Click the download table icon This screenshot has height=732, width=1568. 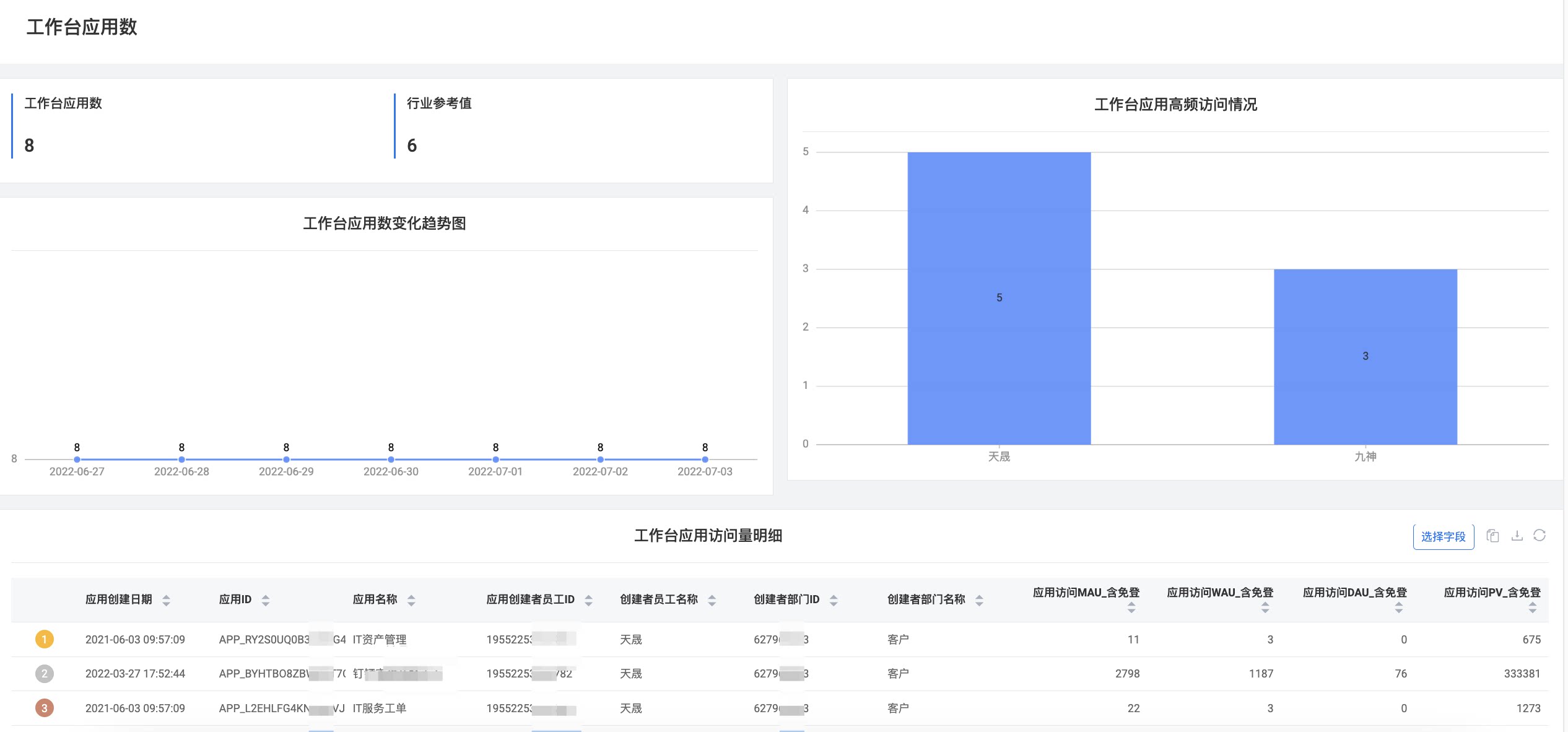pyautogui.click(x=1517, y=536)
